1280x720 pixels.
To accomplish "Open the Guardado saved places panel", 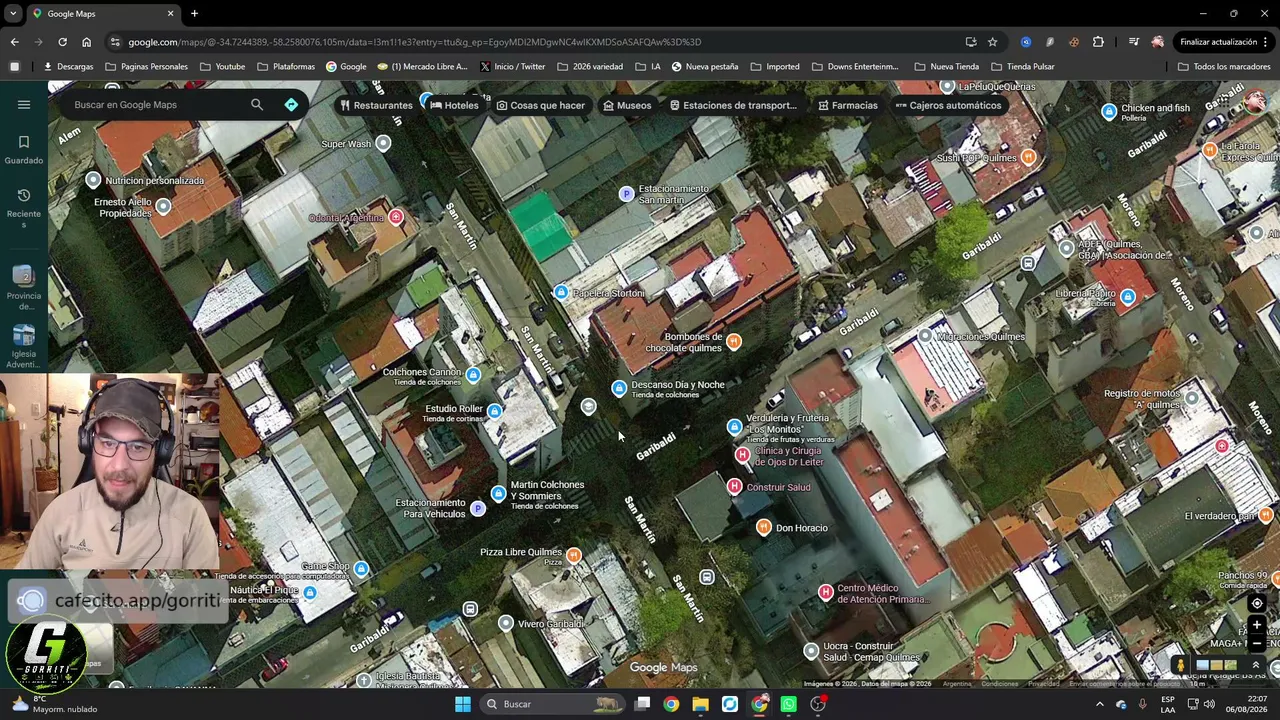I will (24, 149).
